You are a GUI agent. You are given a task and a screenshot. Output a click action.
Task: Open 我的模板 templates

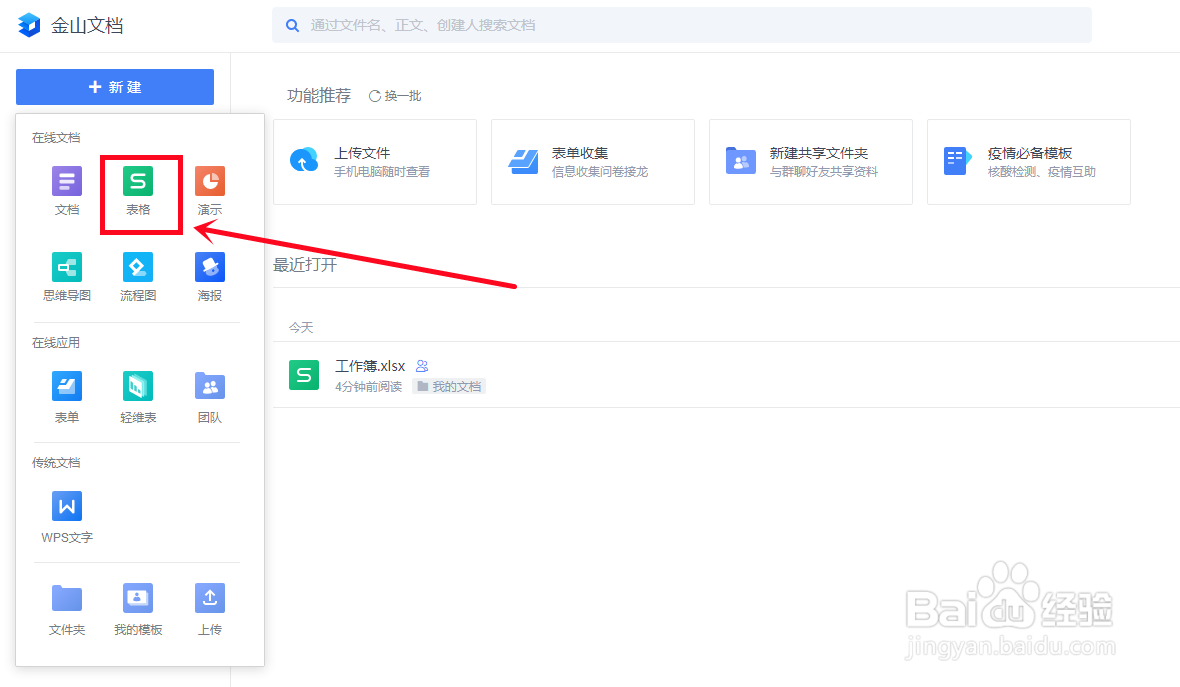[x=138, y=609]
